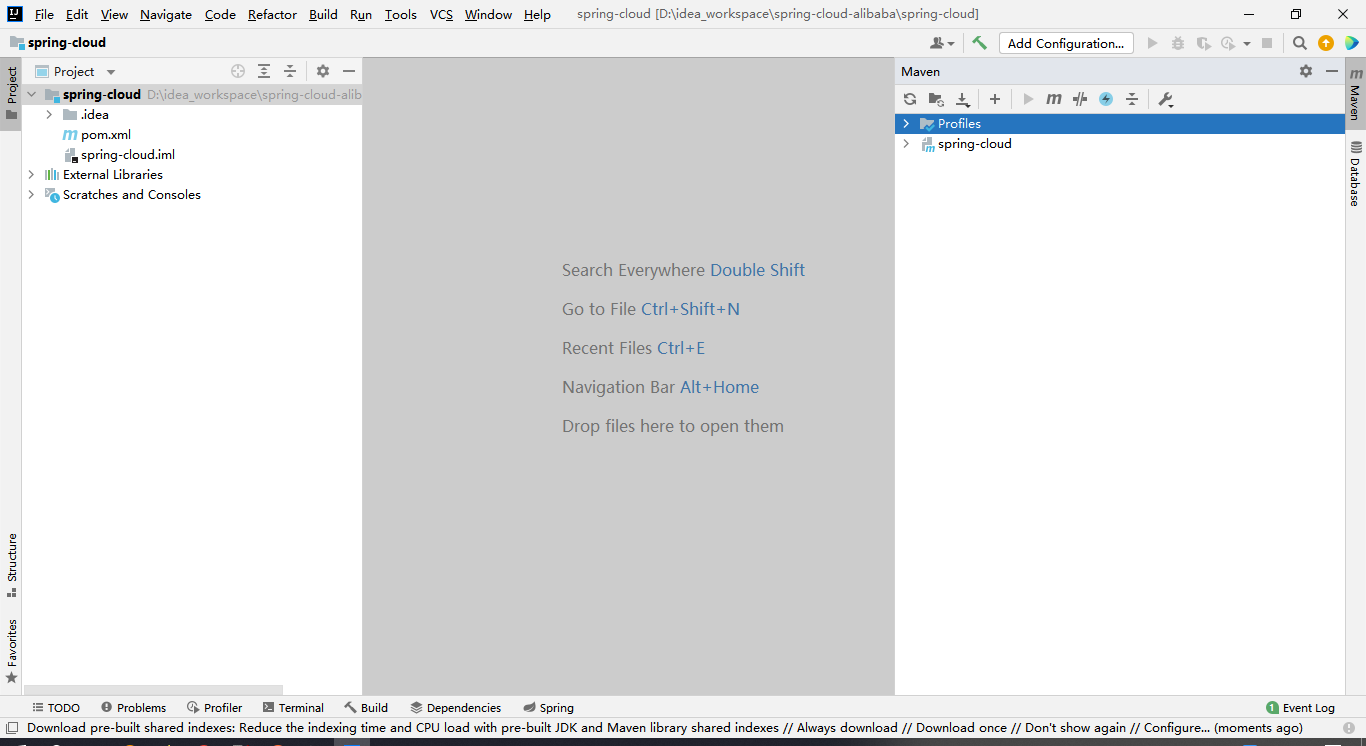This screenshot has height=746, width=1366.
Task: Click Select Opened File target icon
Action: 238,71
